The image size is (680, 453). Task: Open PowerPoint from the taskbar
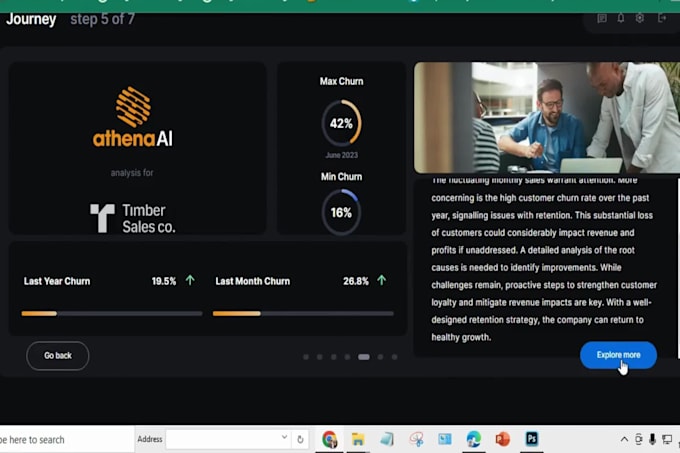[x=503, y=439]
